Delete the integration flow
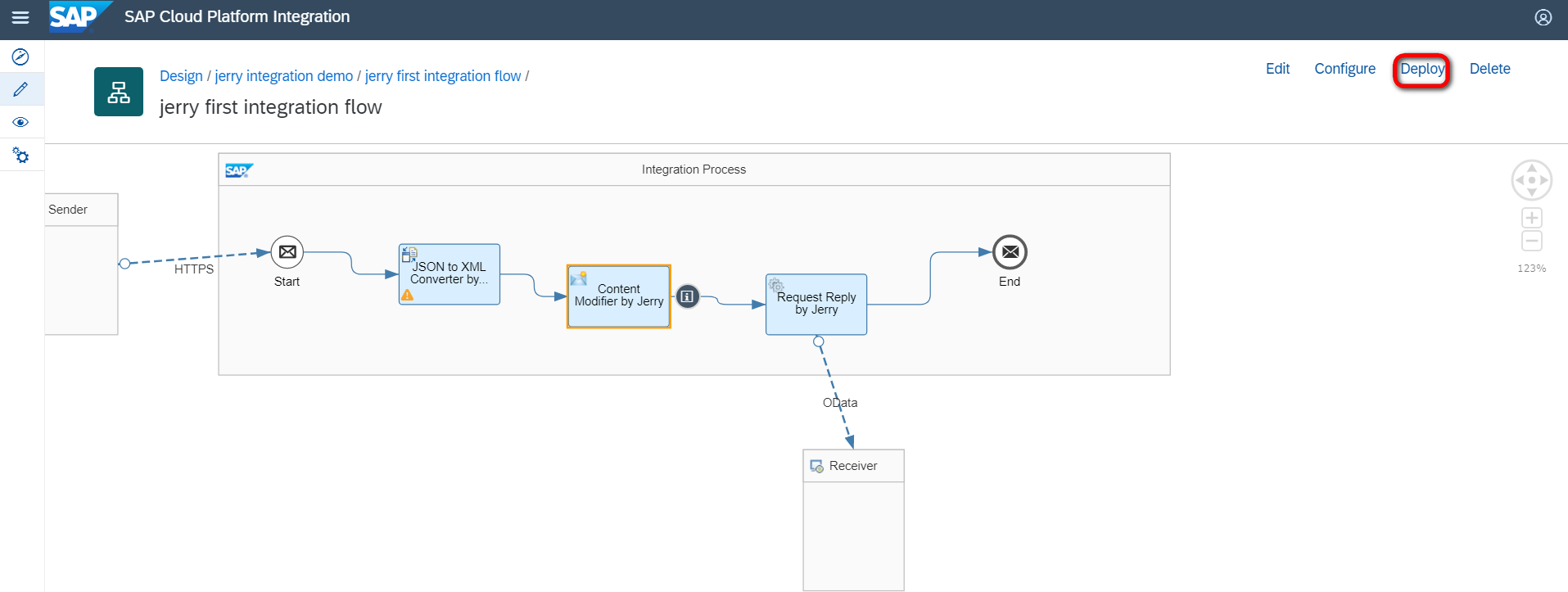 [1489, 69]
